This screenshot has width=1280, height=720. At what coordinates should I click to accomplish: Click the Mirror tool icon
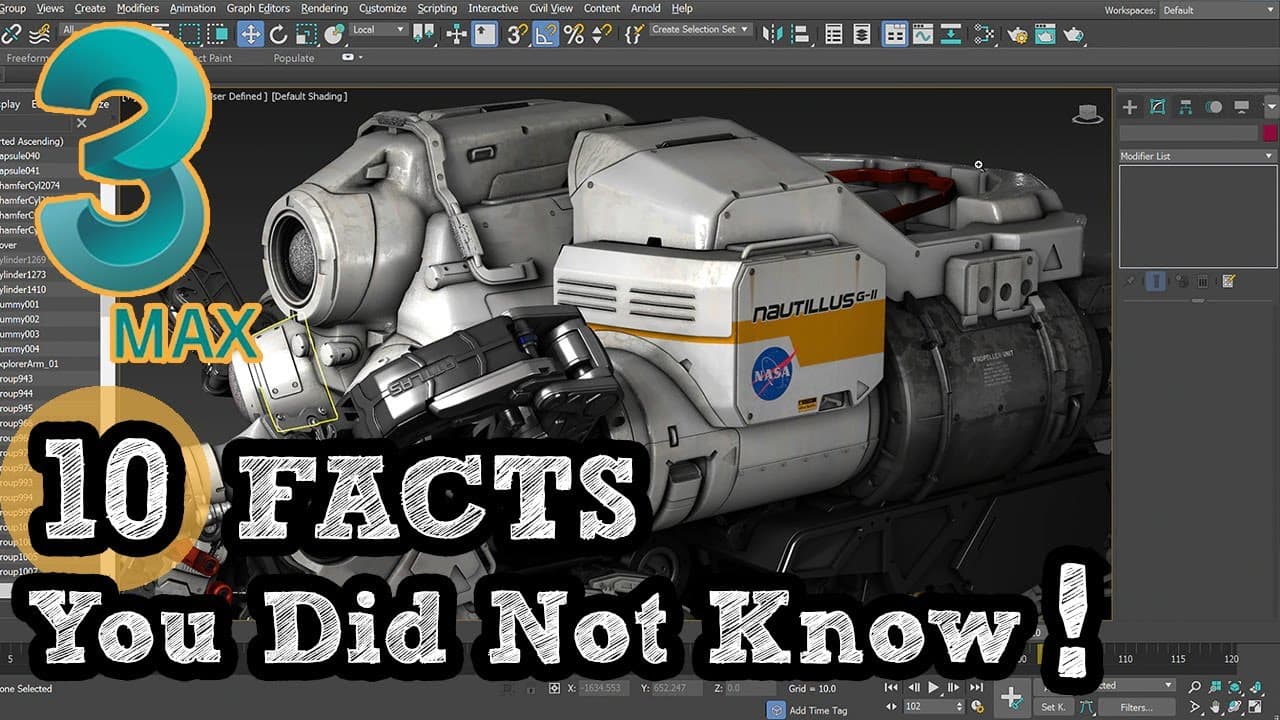[773, 34]
